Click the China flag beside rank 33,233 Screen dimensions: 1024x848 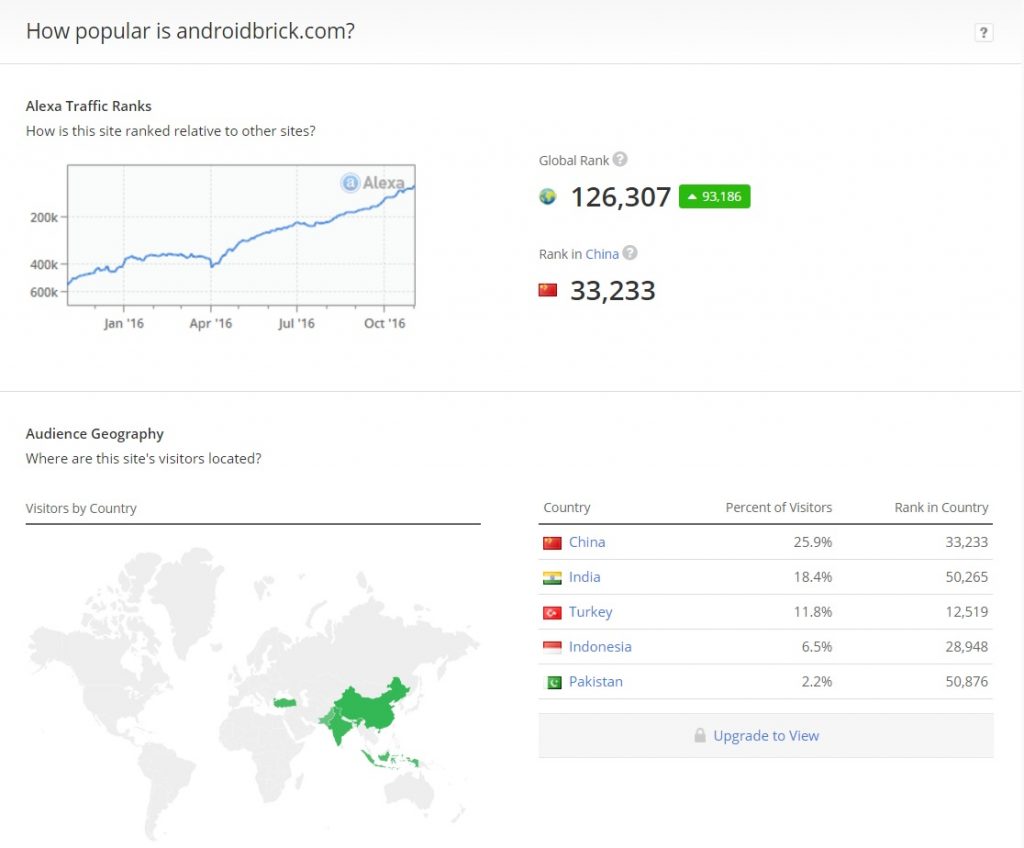(548, 290)
